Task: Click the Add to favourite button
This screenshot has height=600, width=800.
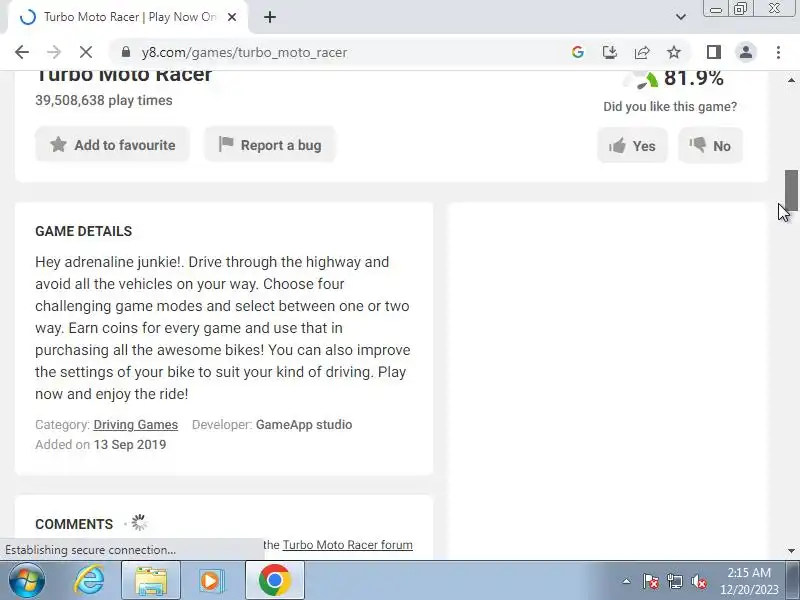Action: pyautogui.click(x=112, y=145)
